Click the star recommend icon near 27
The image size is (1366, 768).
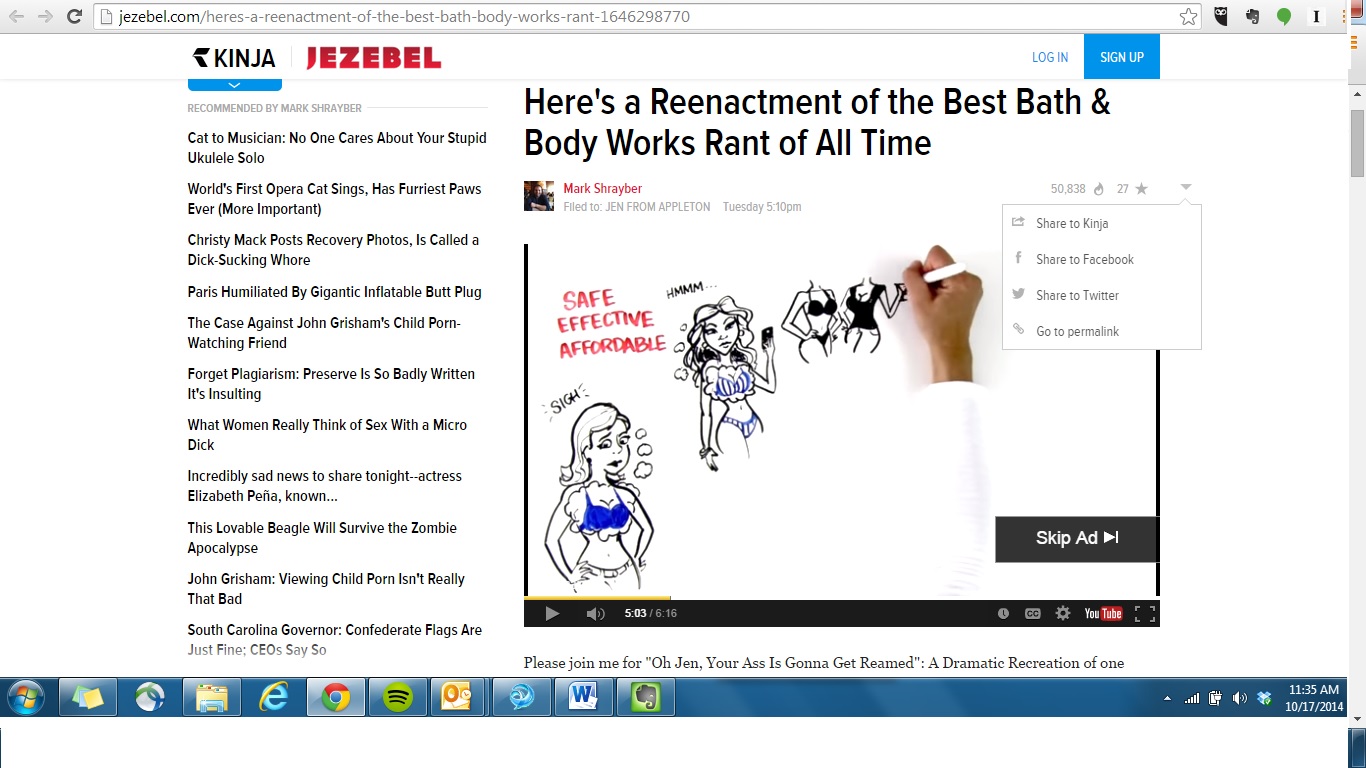pyautogui.click(x=1141, y=189)
